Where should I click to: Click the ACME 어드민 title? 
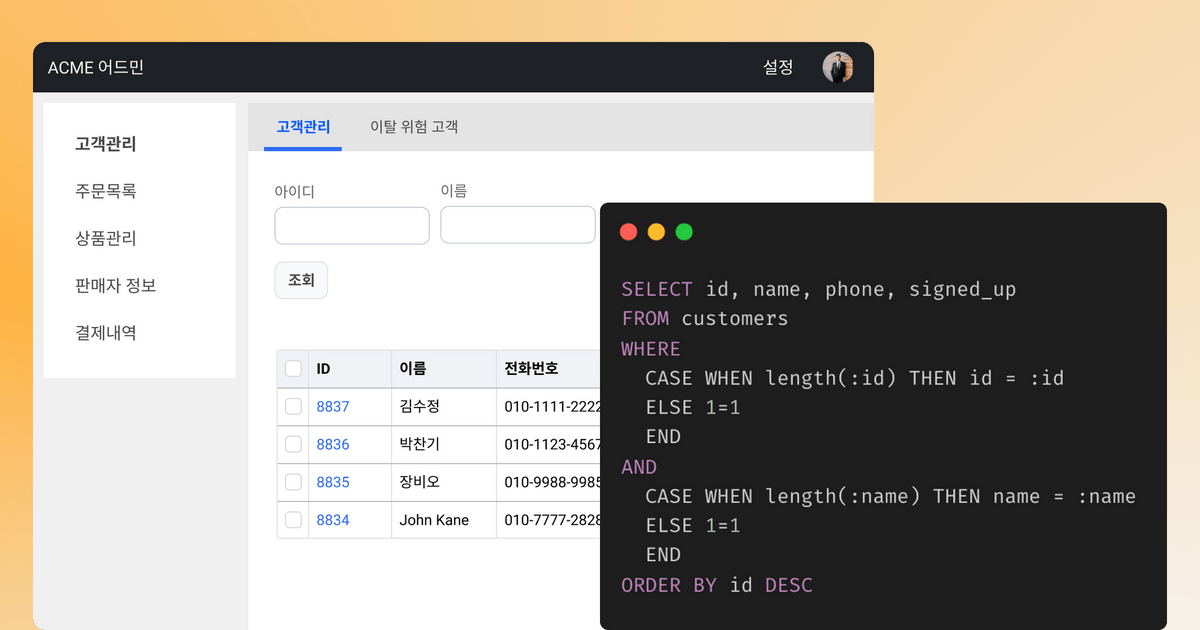tap(96, 68)
